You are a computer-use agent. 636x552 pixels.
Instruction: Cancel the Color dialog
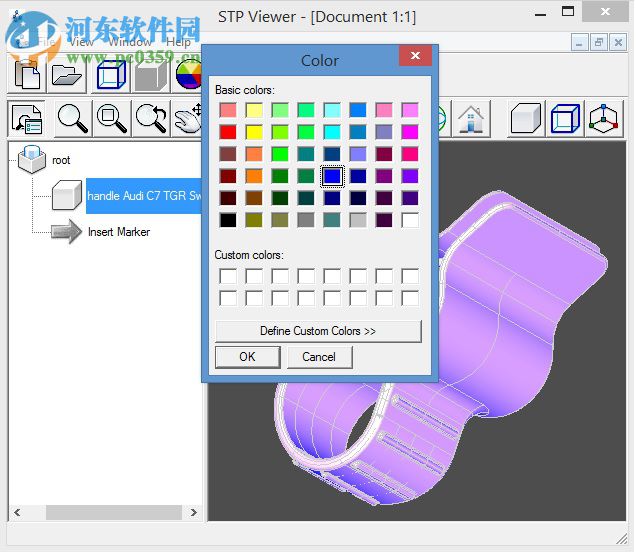pyautogui.click(x=319, y=357)
